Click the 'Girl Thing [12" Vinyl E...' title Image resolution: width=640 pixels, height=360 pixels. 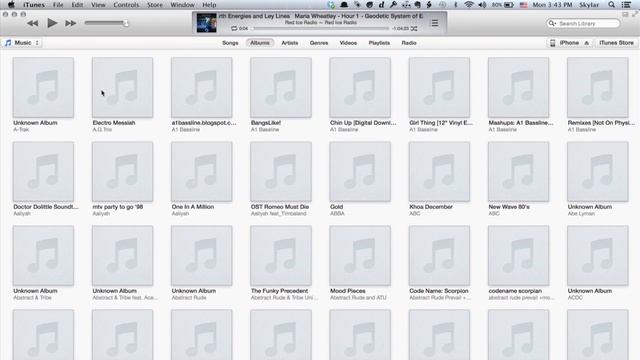point(441,123)
